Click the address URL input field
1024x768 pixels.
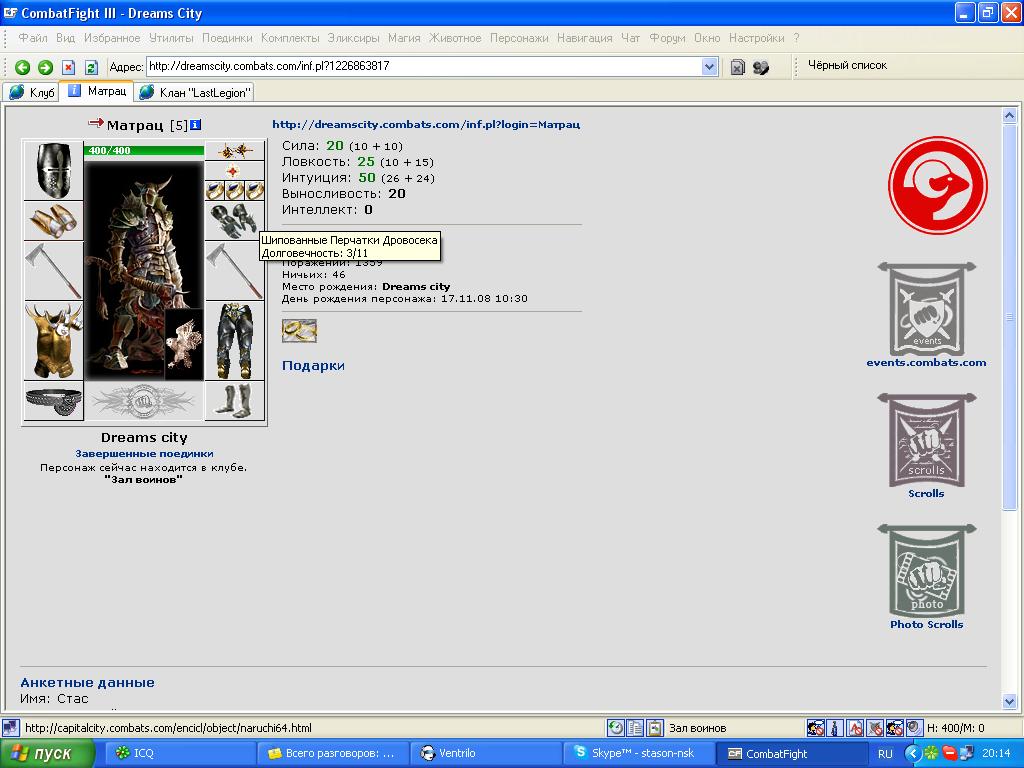pos(424,66)
